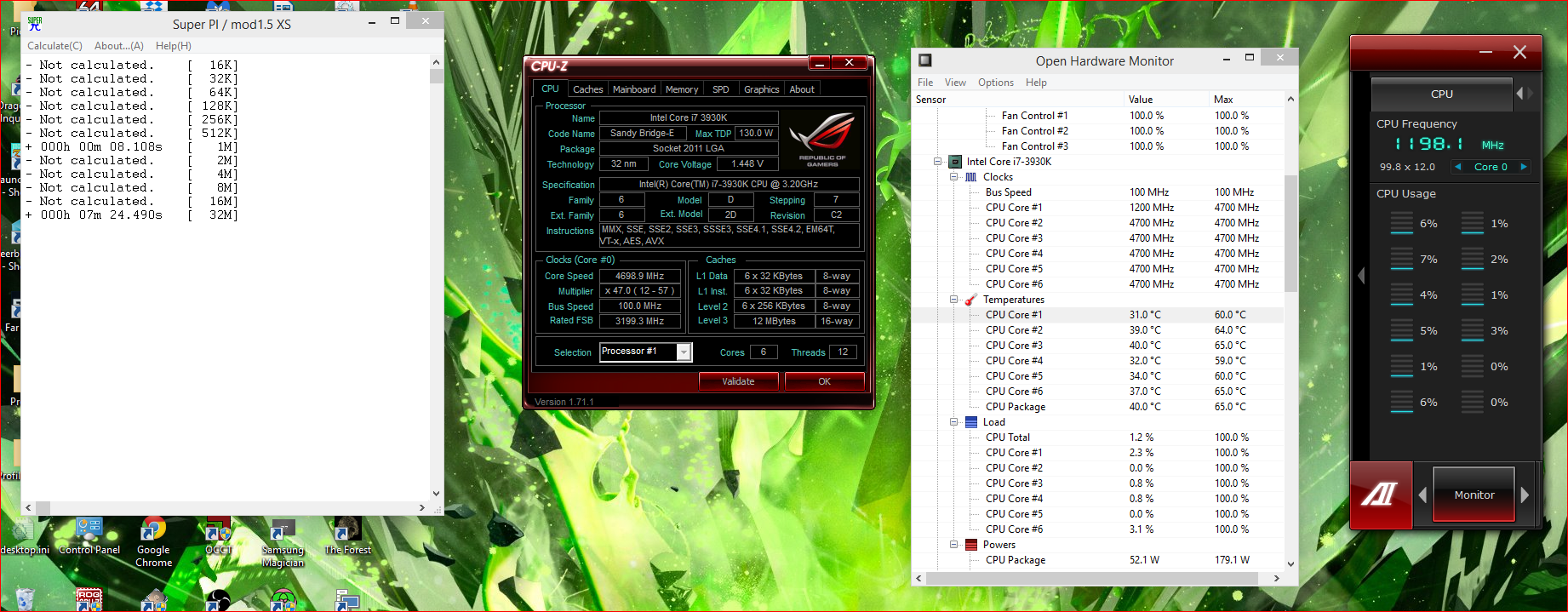The image size is (1568, 612).
Task: Open the ROG shortcut icon on the desktop
Action: click(89, 599)
